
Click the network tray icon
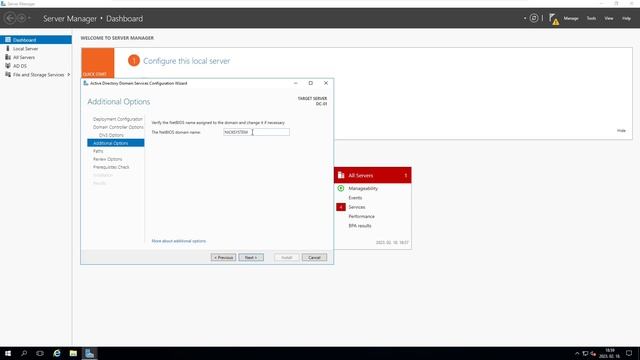point(585,353)
